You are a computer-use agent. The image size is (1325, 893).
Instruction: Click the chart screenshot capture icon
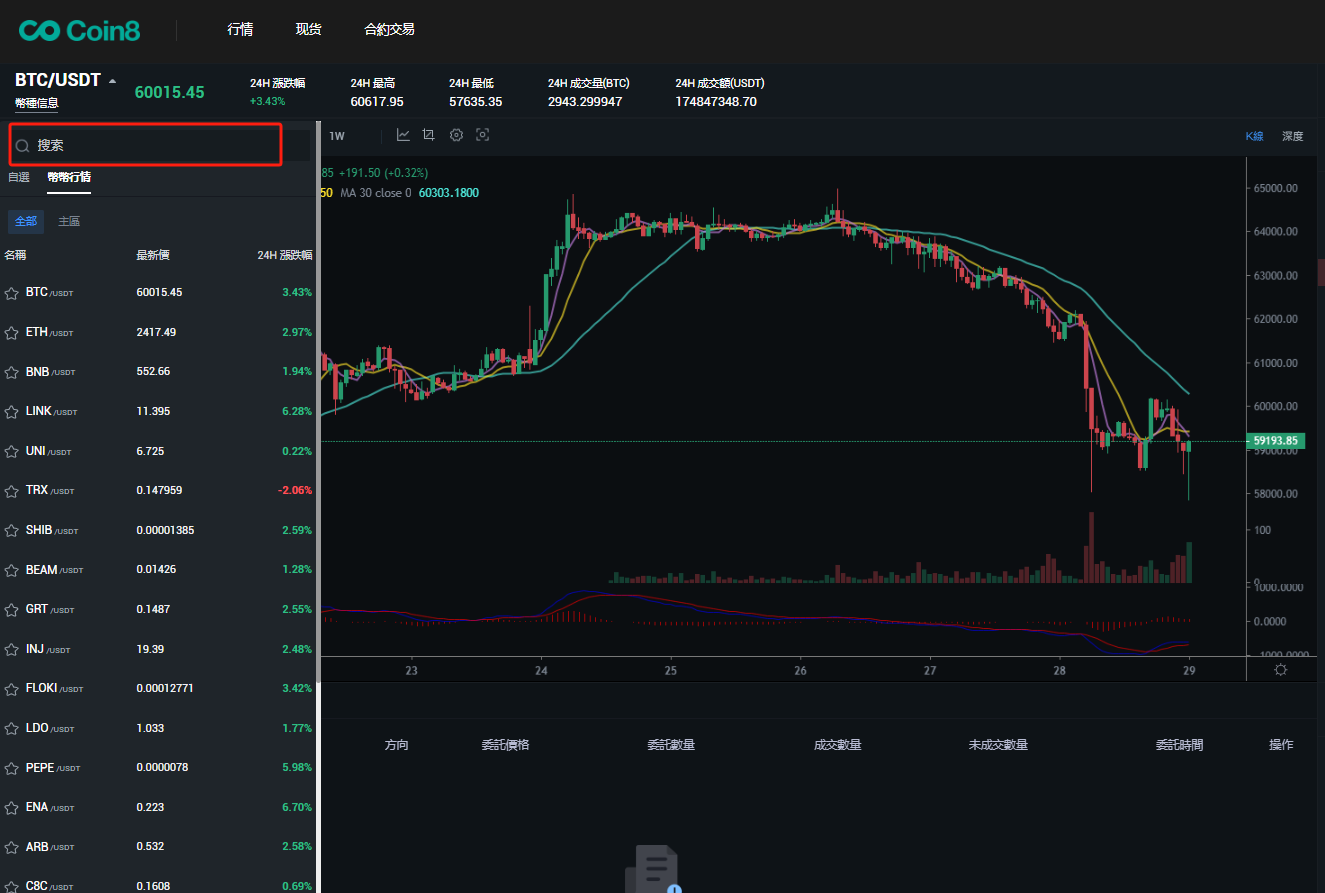coord(482,135)
